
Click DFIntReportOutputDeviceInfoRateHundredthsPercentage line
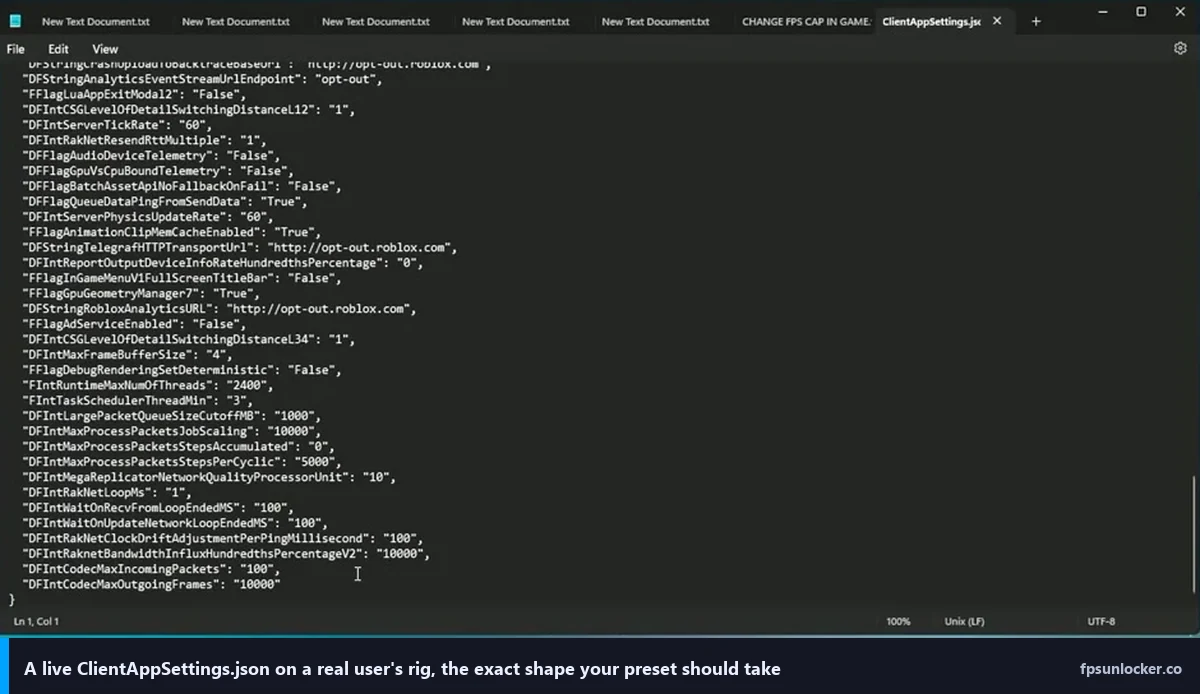223,263
